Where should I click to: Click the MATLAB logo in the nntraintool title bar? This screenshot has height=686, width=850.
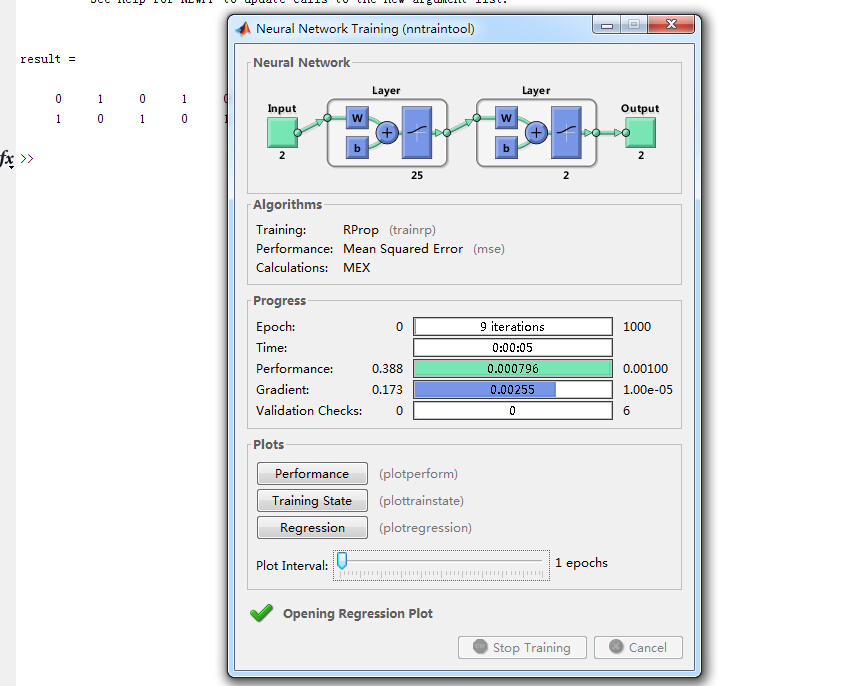click(243, 29)
